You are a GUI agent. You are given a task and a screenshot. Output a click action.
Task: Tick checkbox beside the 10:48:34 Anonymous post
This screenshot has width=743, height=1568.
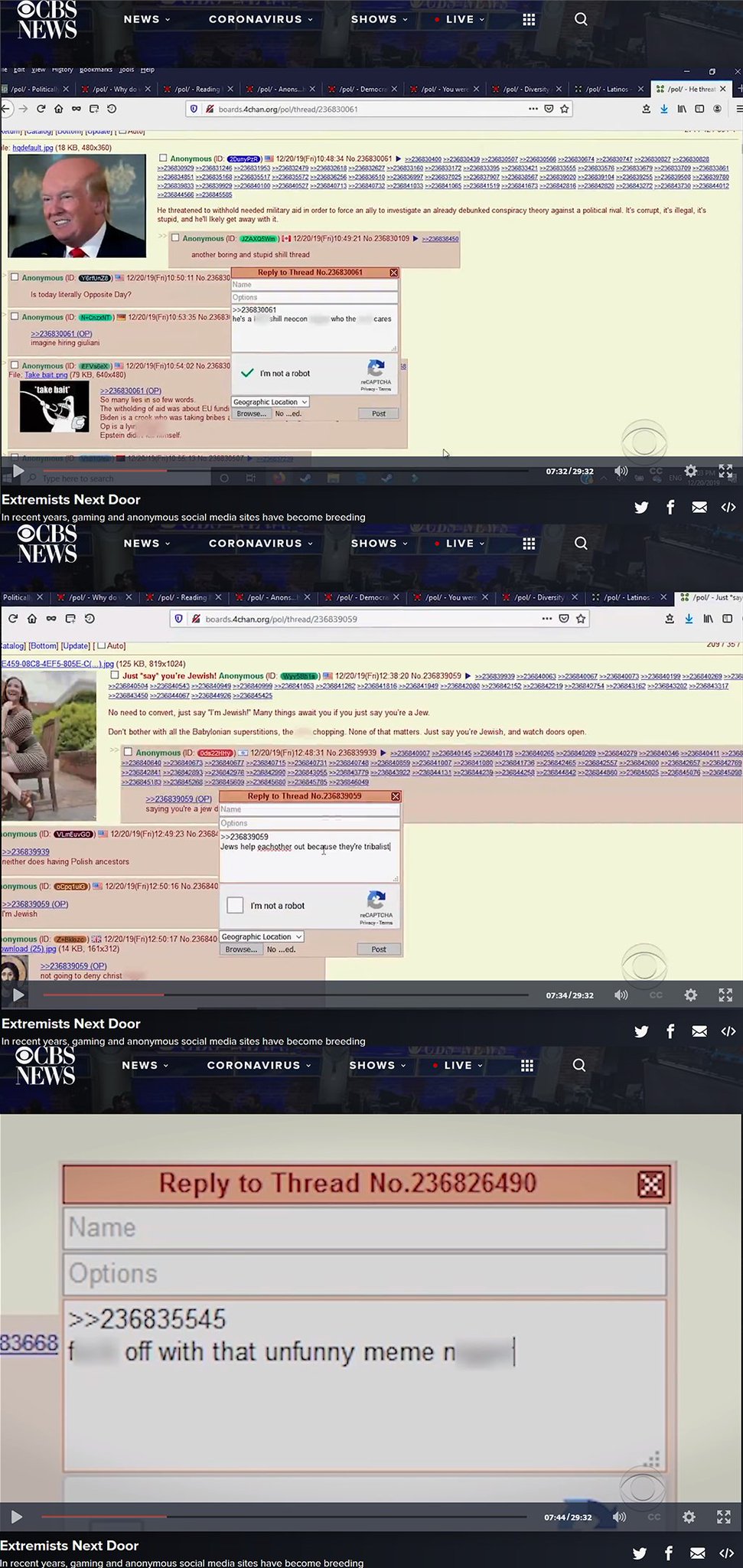click(x=162, y=158)
